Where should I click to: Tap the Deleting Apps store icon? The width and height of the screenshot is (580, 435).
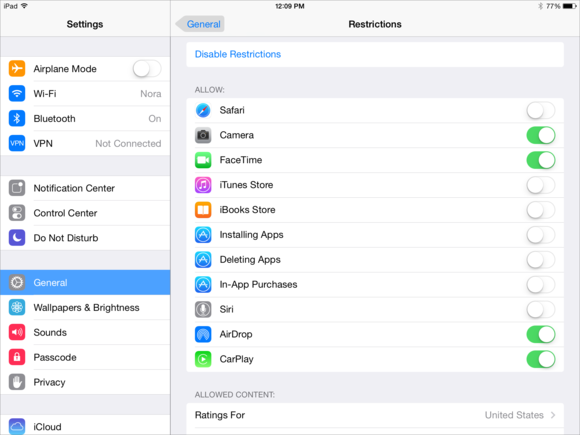pos(203,259)
